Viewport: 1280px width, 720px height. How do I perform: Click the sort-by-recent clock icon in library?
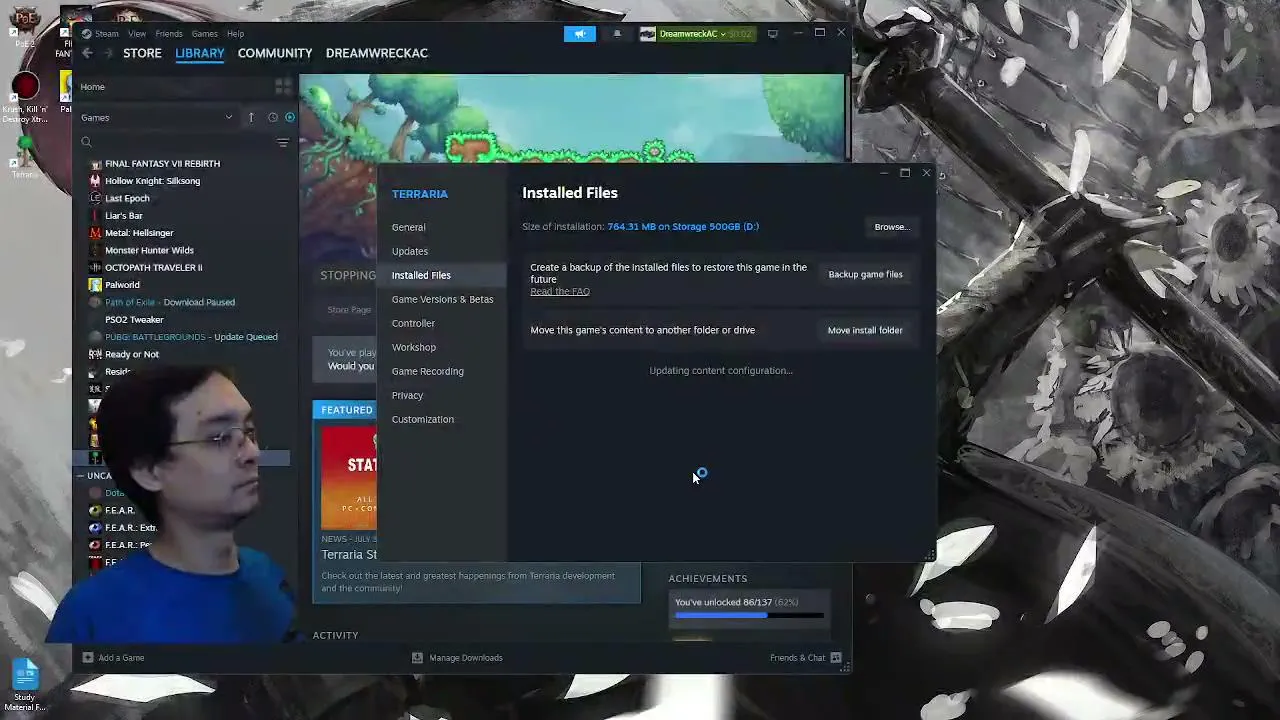pos(272,118)
